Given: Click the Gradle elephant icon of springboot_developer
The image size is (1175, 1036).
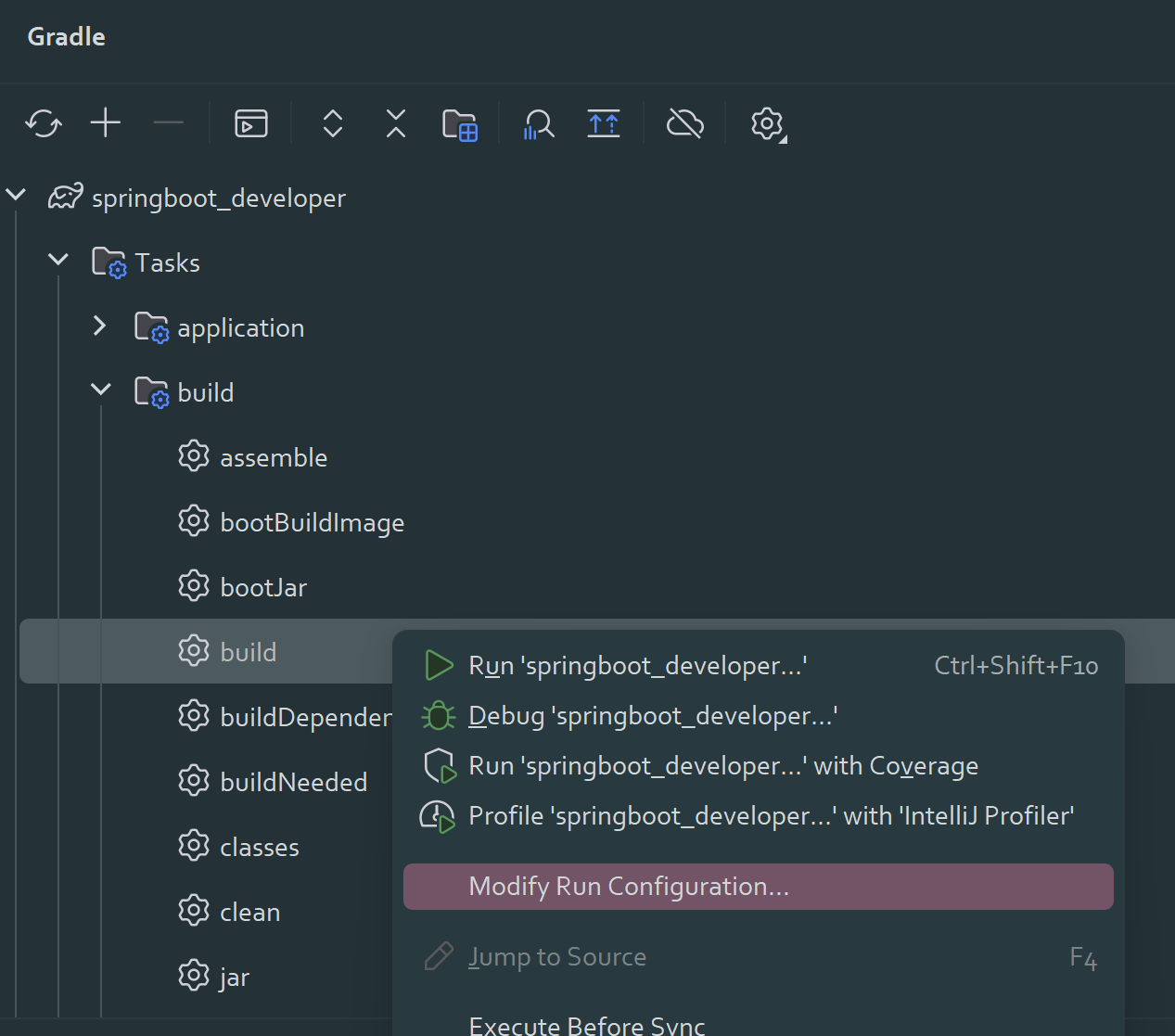Looking at the screenshot, I should 66,197.
